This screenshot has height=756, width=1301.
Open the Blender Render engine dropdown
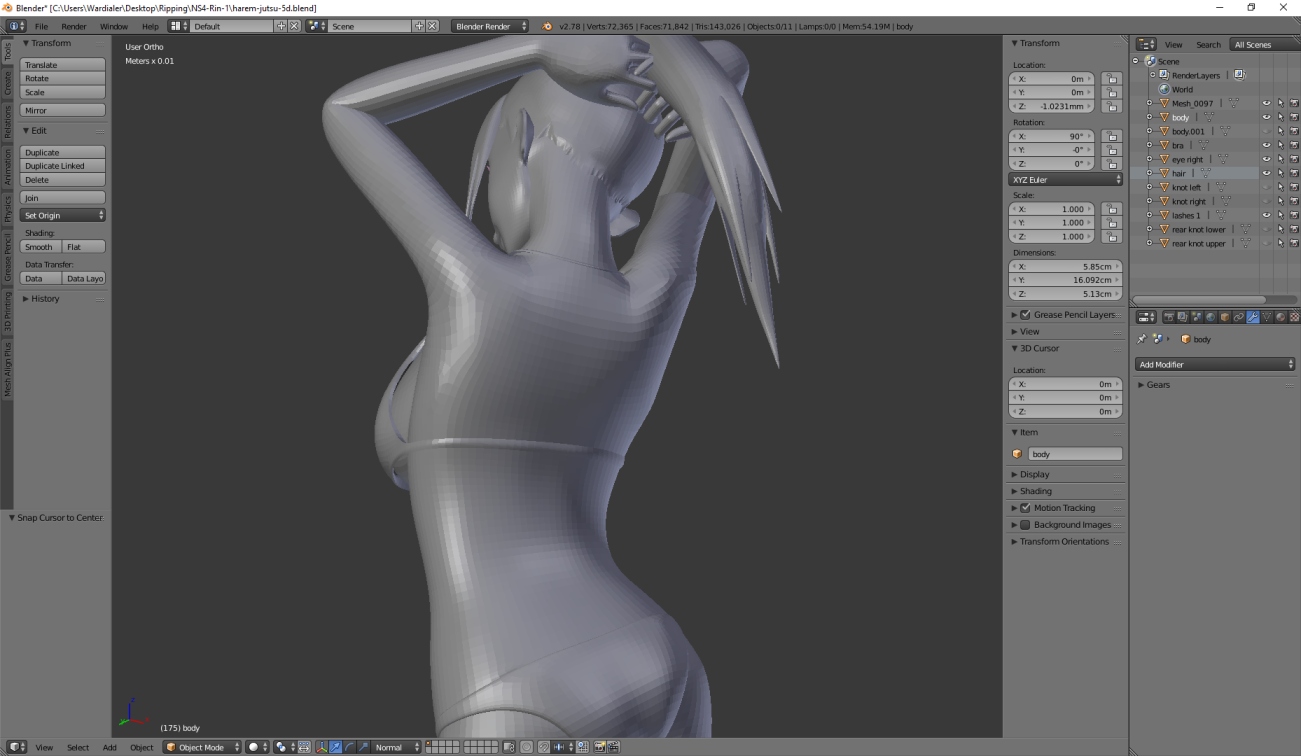[490, 26]
